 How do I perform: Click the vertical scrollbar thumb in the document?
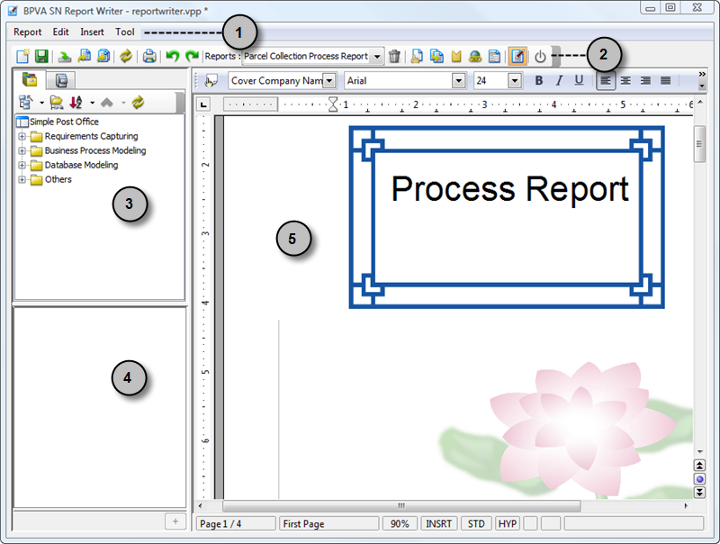click(699, 144)
